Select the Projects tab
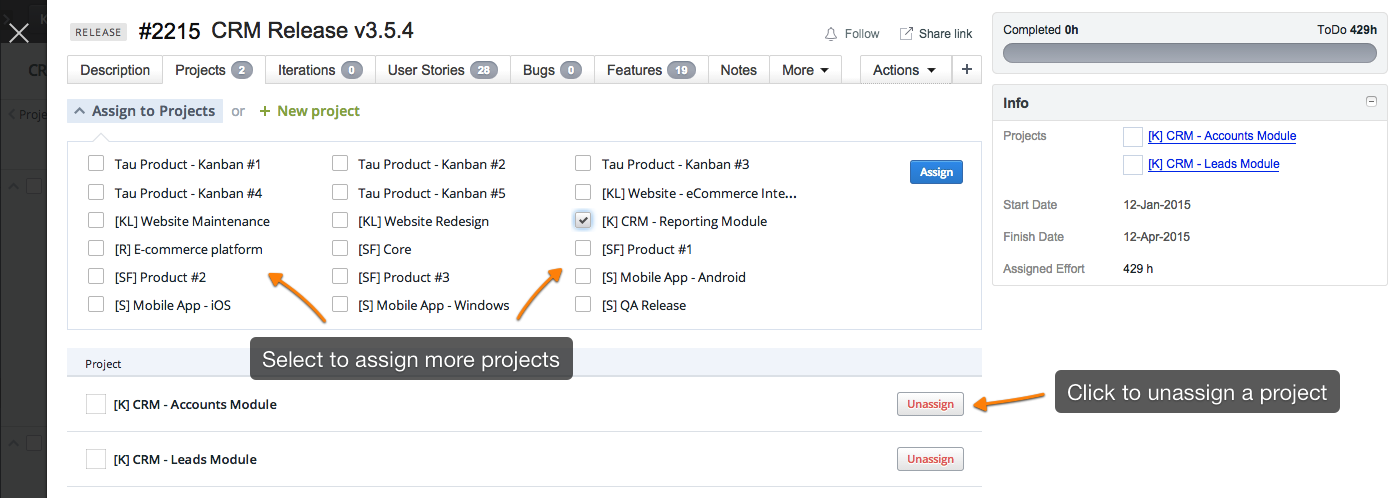Image resolution: width=1395 pixels, height=498 pixels. 213,70
